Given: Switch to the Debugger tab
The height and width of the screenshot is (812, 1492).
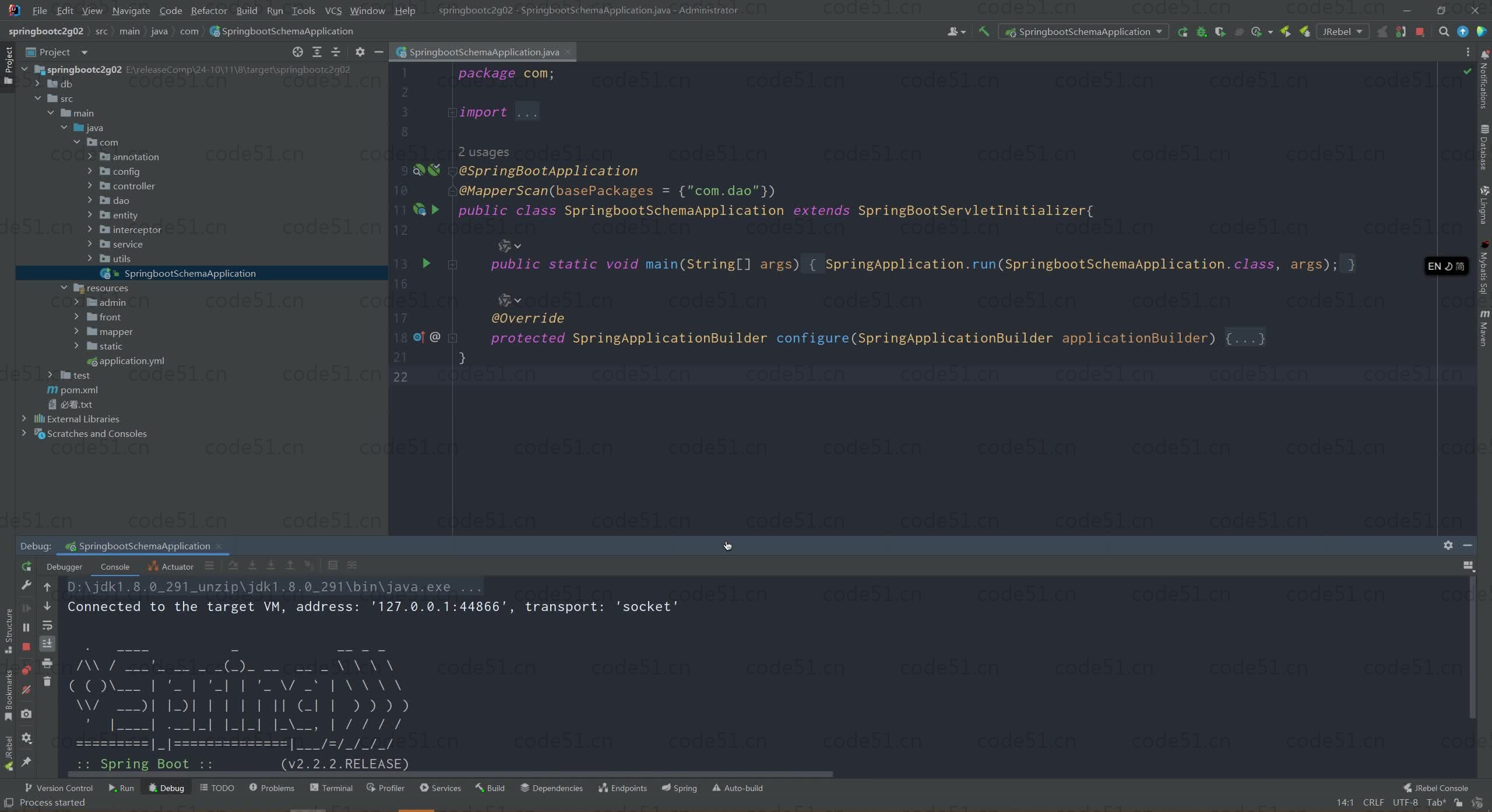Looking at the screenshot, I should point(64,567).
